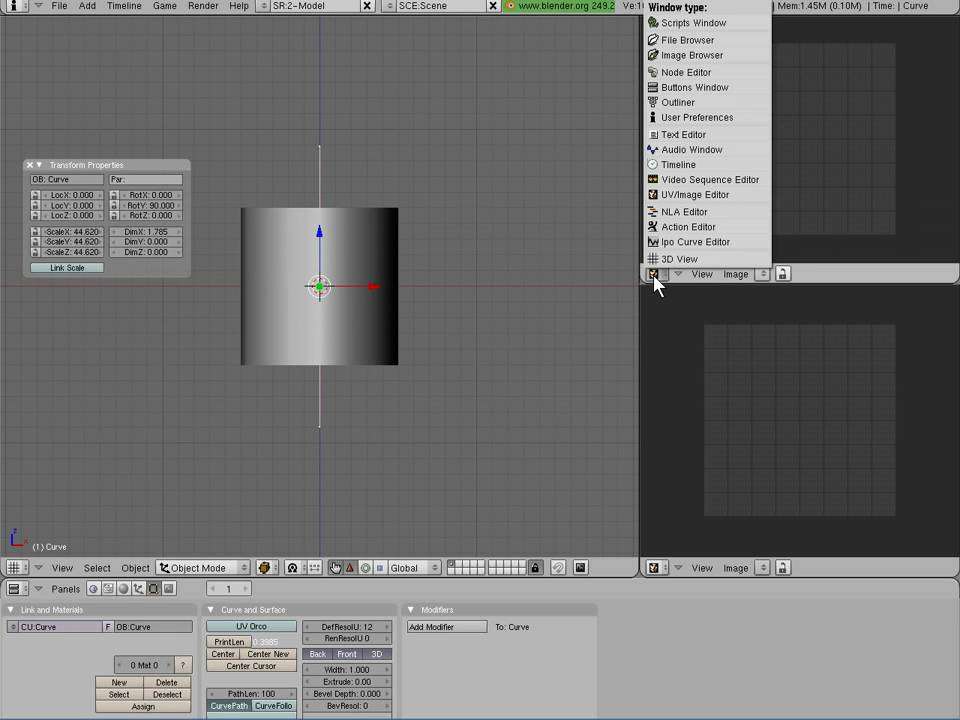The image size is (960, 720).
Task: Open Logic context in Panels buttons
Action: click(93, 589)
